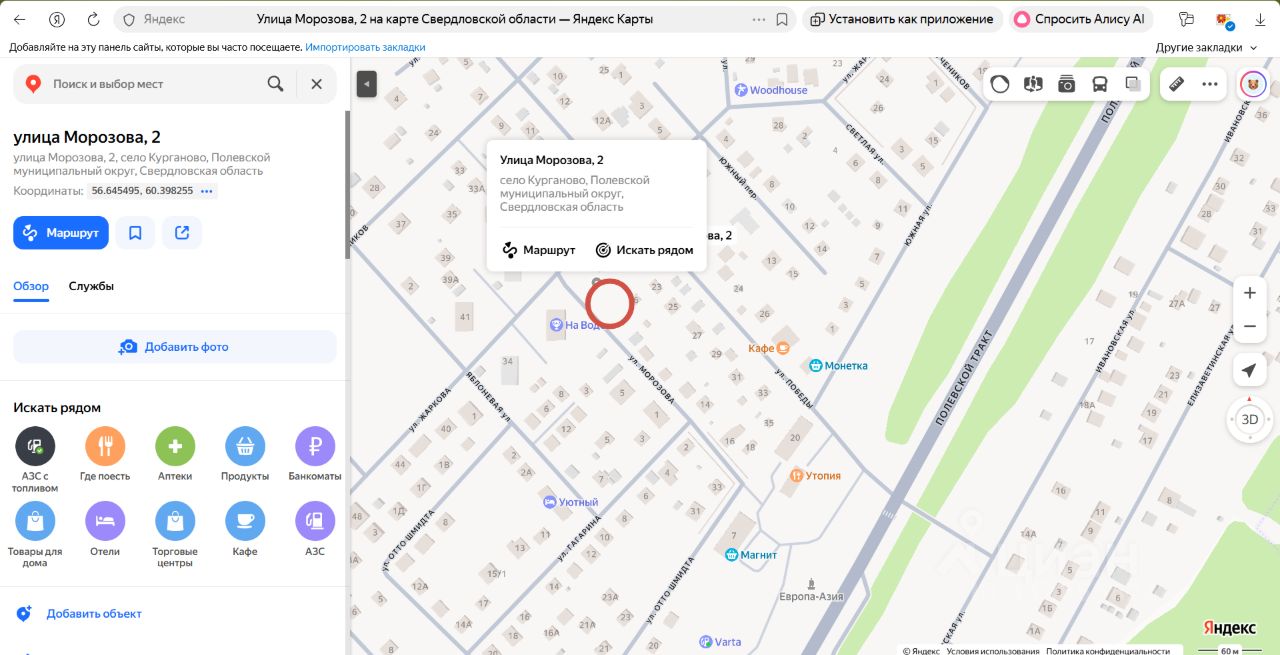The height and width of the screenshot is (655, 1280).
Task: Toggle the 3D tilt control
Action: point(1249,419)
